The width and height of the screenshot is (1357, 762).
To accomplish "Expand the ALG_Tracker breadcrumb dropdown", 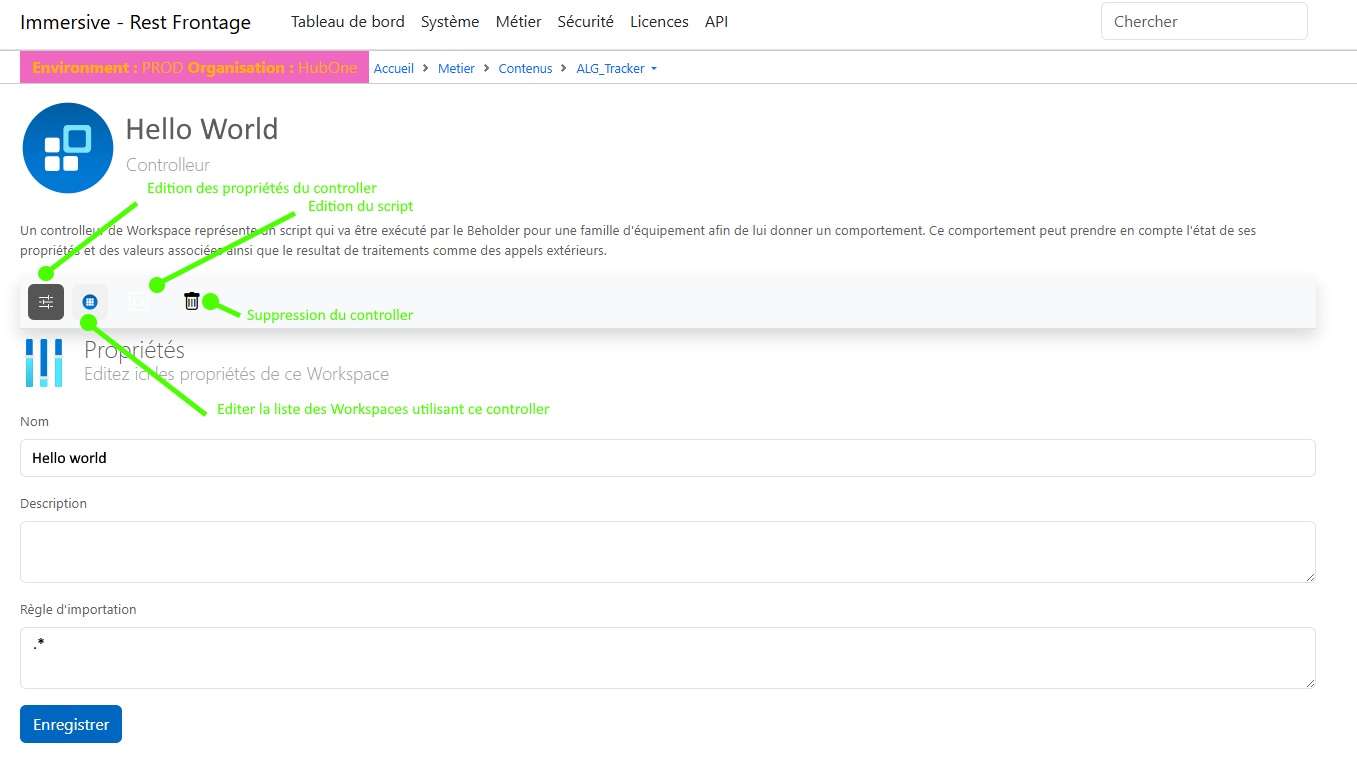I will point(616,68).
